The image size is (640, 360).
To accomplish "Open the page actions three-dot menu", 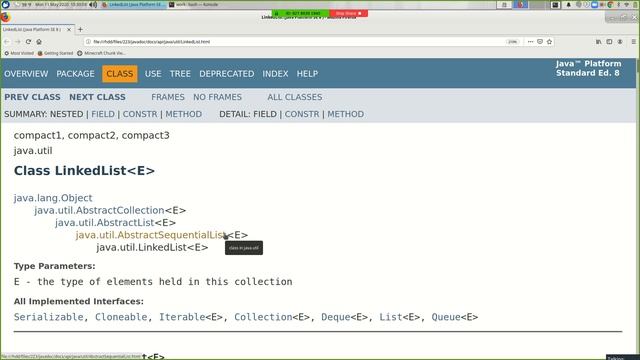I will 530,42.
